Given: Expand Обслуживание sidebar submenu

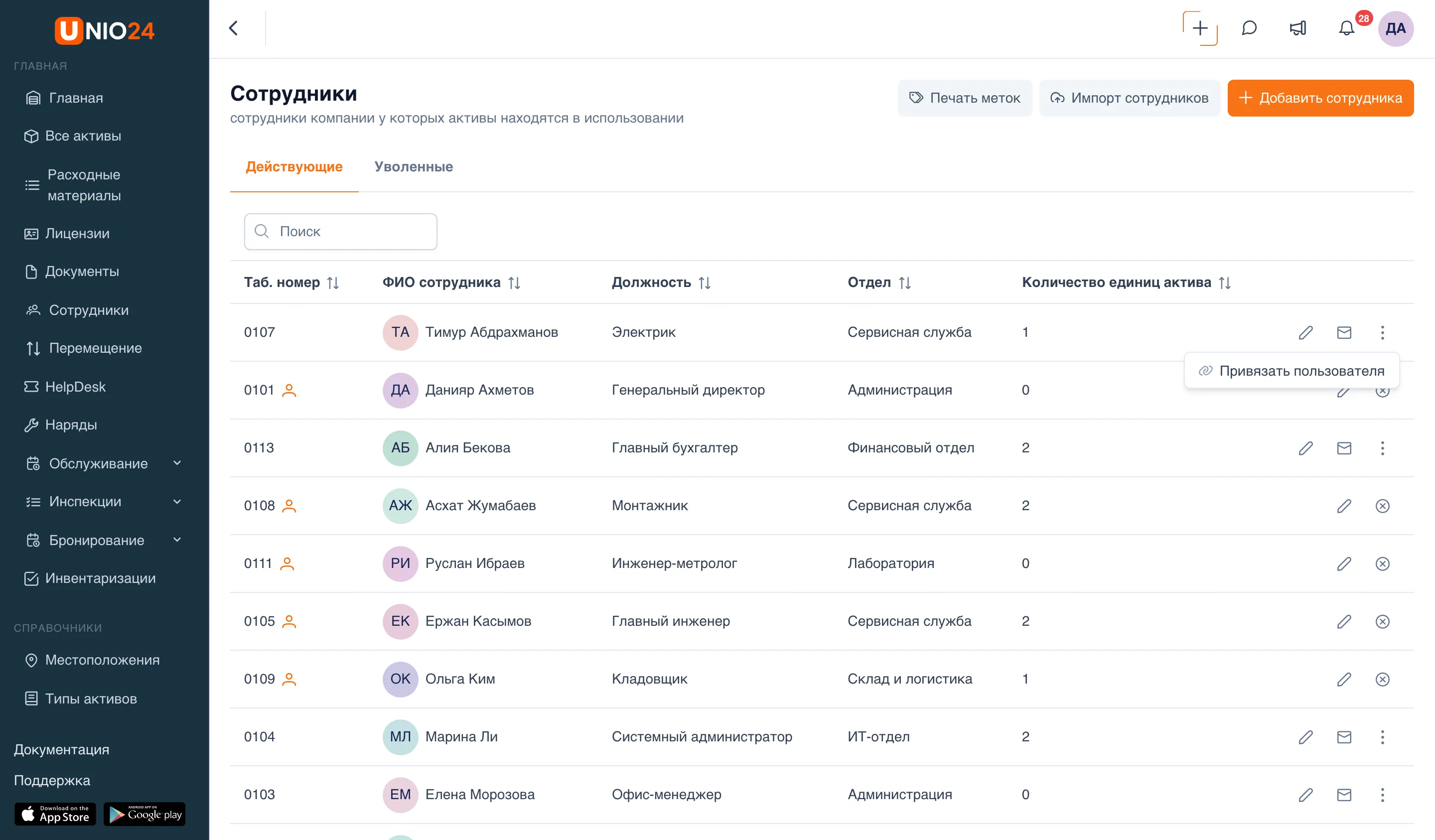Looking at the screenshot, I should (x=177, y=463).
